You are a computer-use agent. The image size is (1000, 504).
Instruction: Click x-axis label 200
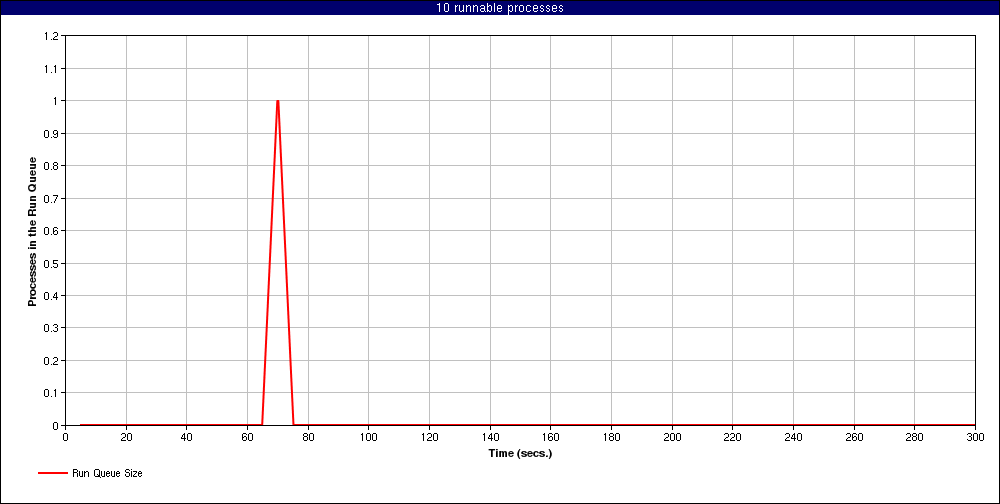pos(672,437)
